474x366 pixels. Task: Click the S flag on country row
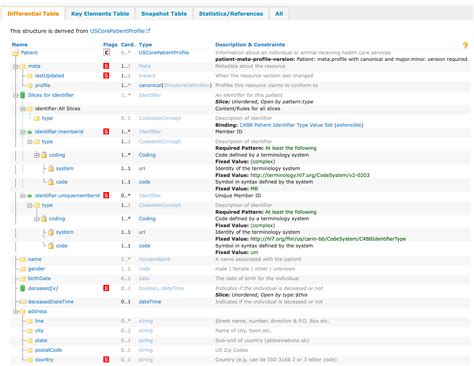(106, 359)
